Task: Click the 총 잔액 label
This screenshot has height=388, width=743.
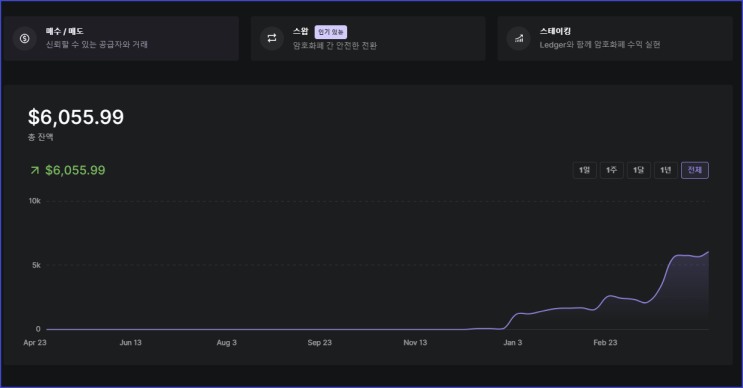Action: pos(41,137)
